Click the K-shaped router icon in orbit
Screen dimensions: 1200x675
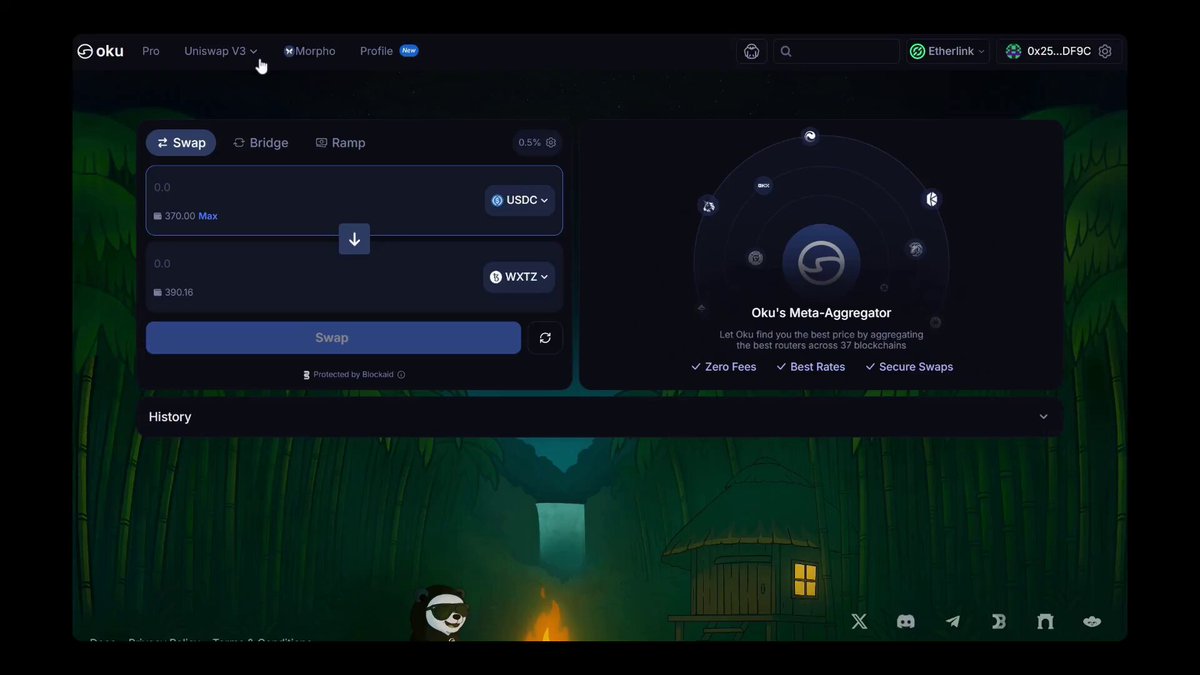click(932, 199)
